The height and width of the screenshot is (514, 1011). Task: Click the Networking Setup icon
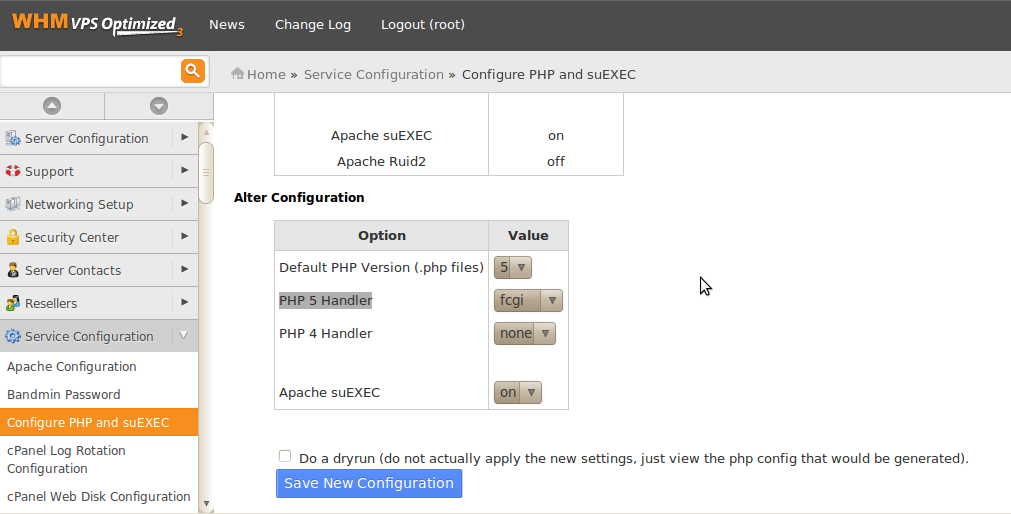pos(13,204)
